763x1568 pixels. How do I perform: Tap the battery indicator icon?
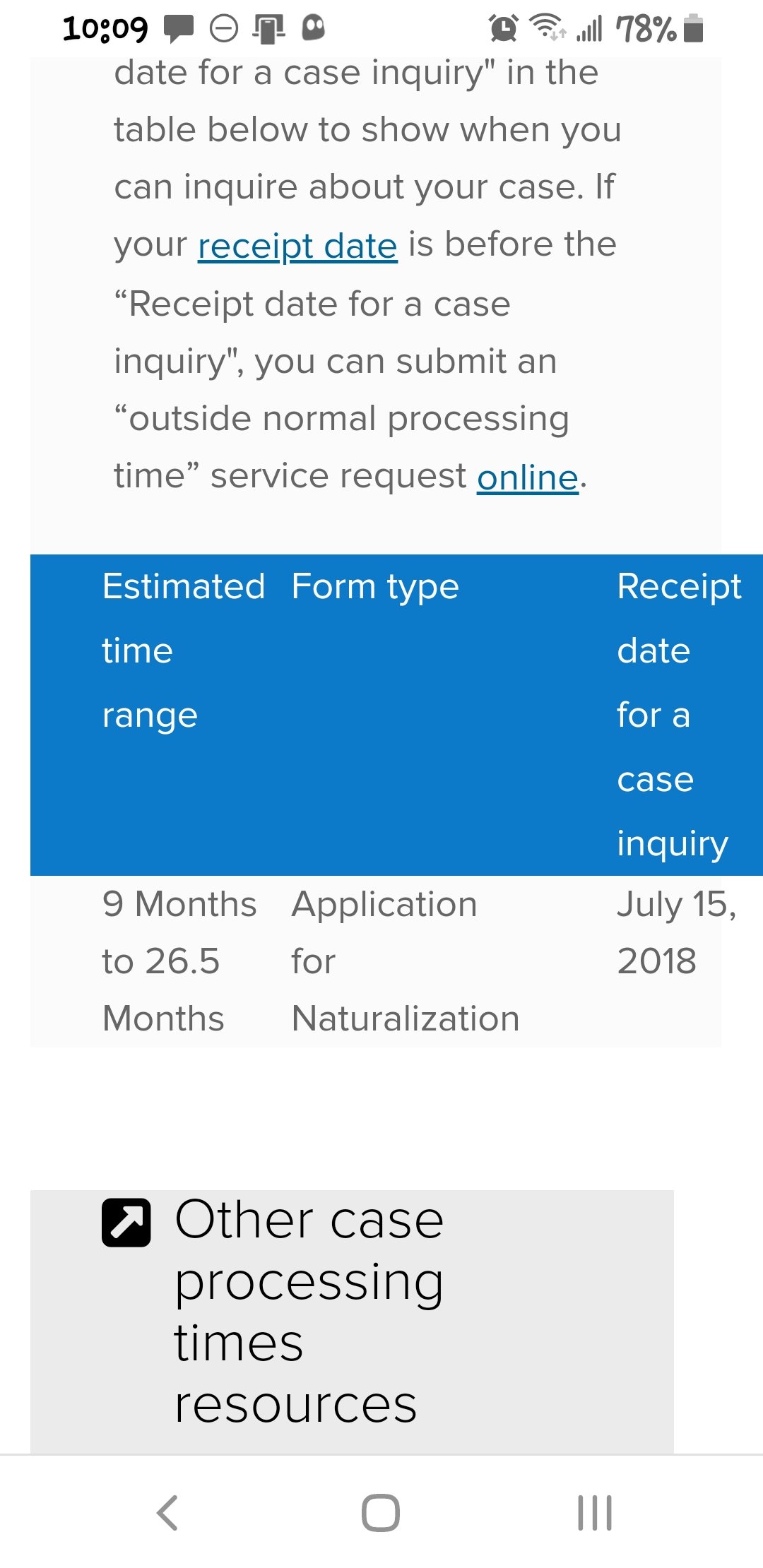(x=694, y=28)
